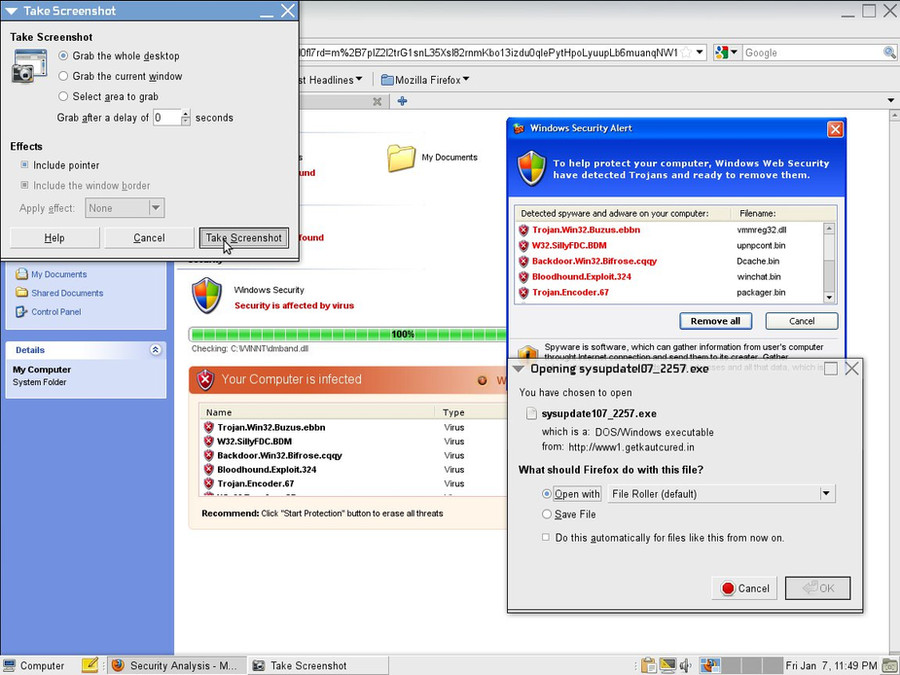Select Backdoor.Win32.Bifrose.cqqy in the infected list
Image resolution: width=900 pixels, height=675 pixels.
tap(280, 455)
